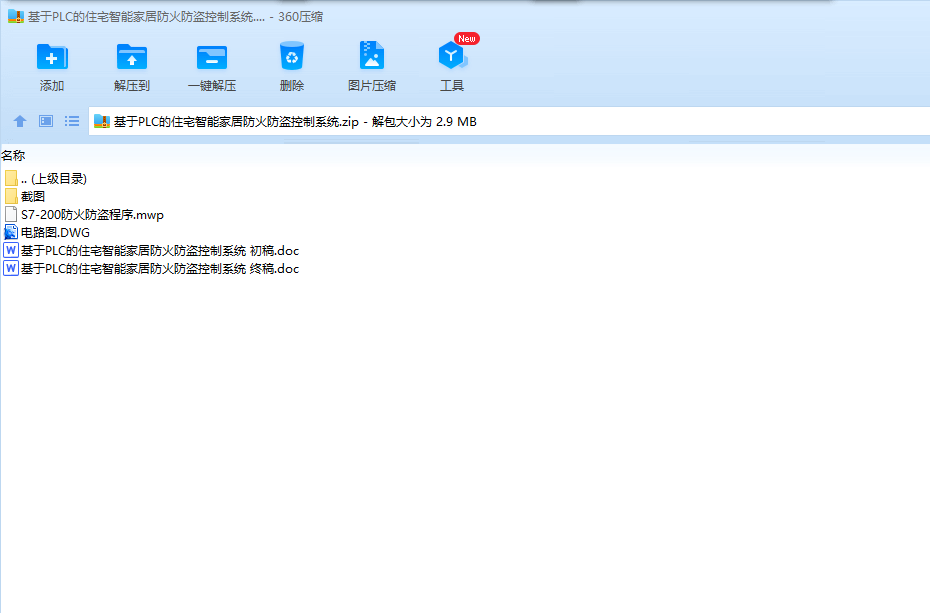
Task: Go up one level with the arrow icon
Action: point(20,122)
